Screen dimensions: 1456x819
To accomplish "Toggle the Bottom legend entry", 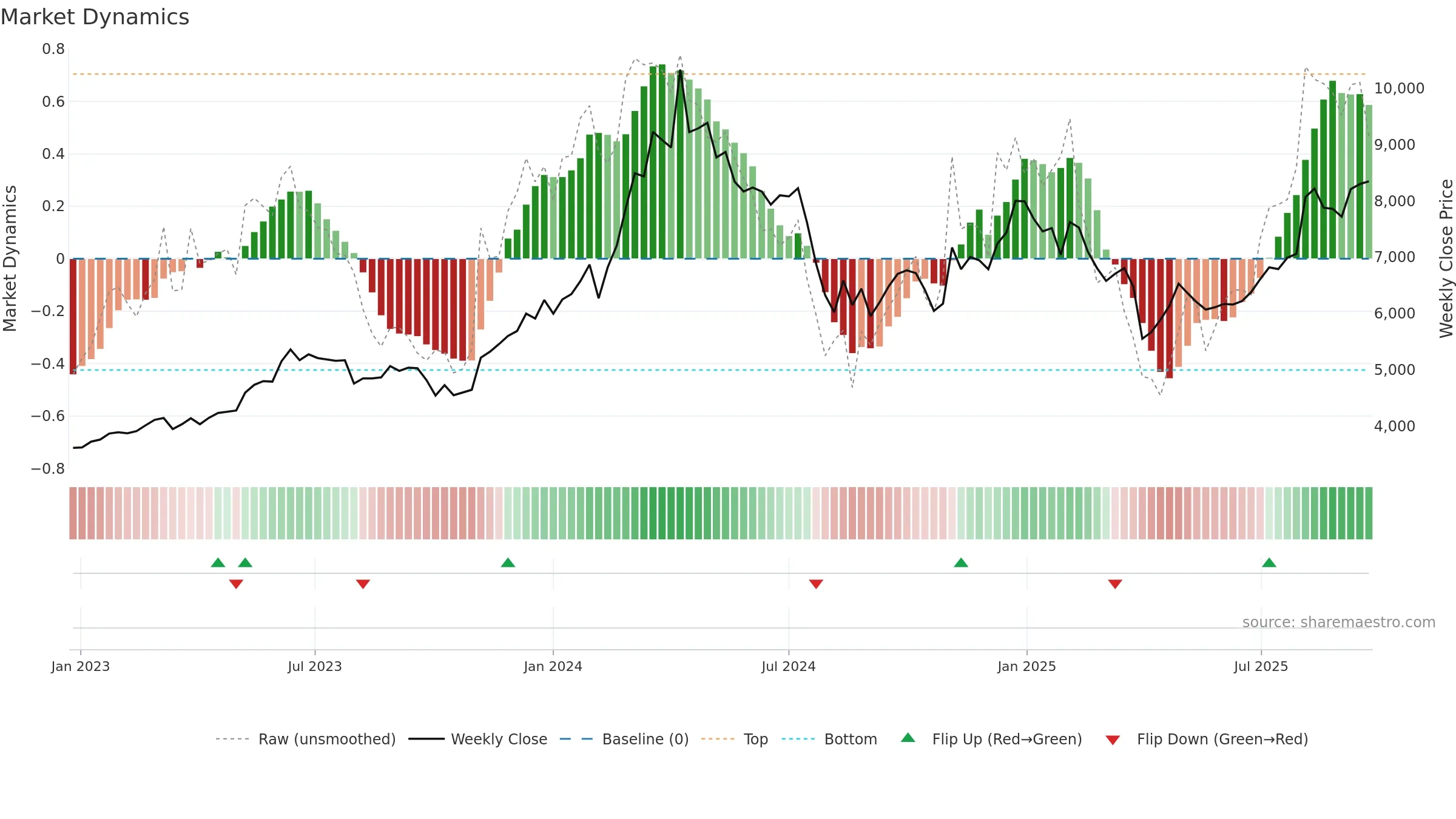I will (829, 739).
